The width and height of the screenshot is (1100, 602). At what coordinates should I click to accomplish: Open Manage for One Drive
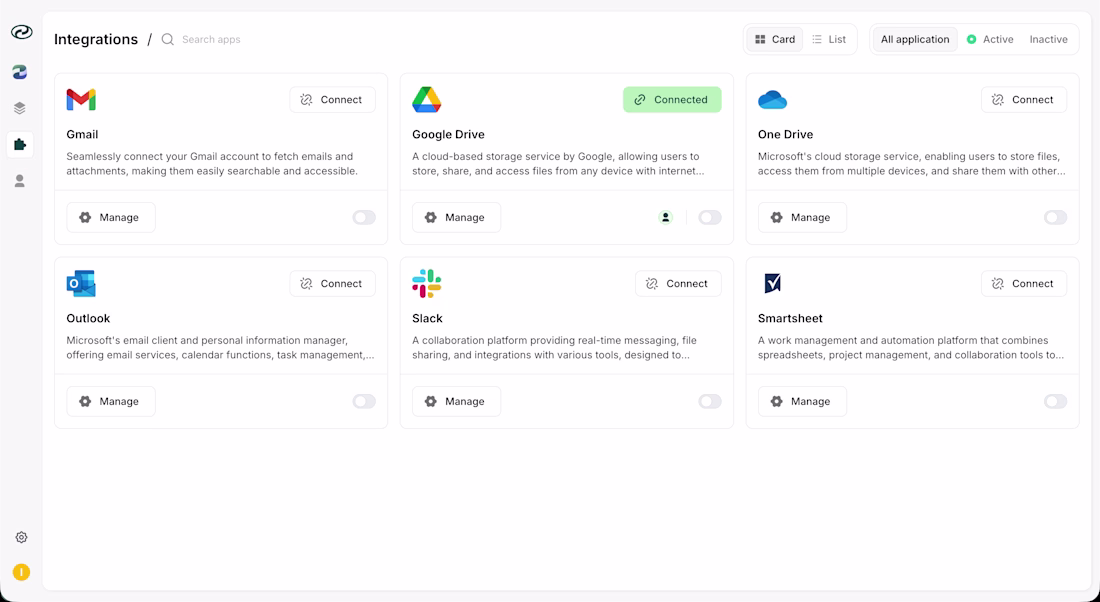tap(803, 218)
